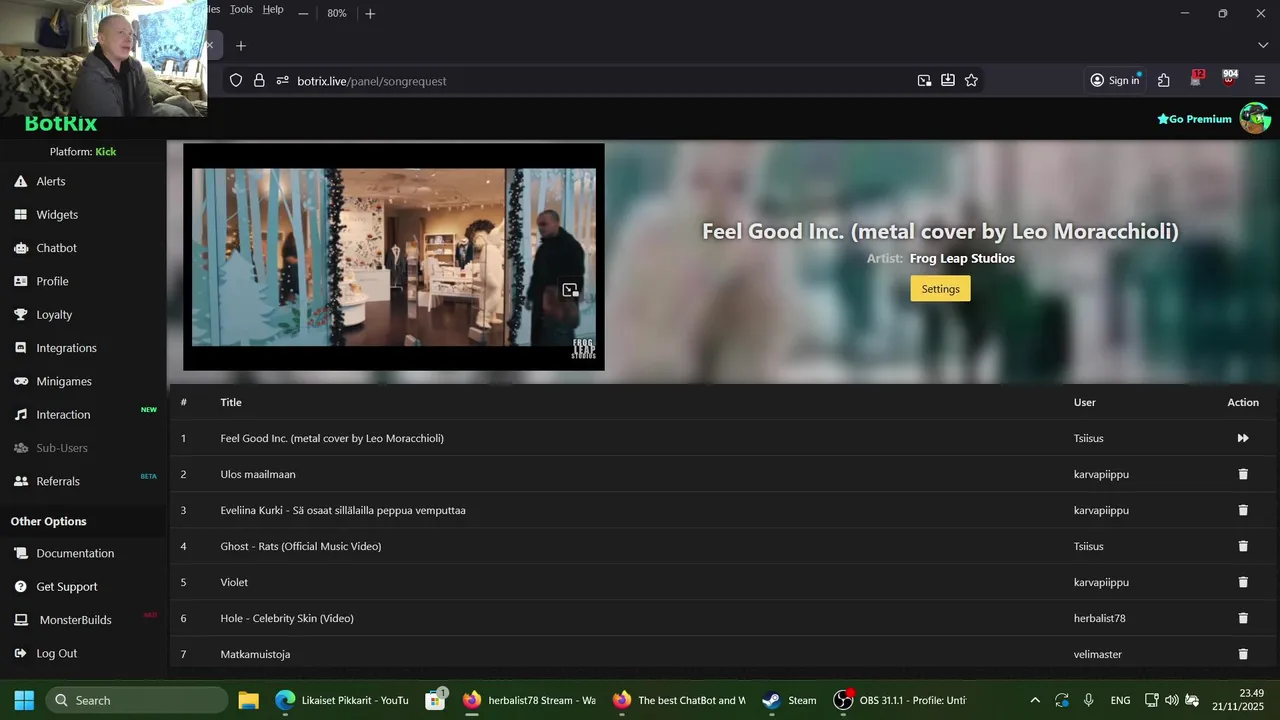The image size is (1280, 720).
Task: Click the Title column header
Action: (x=231, y=402)
